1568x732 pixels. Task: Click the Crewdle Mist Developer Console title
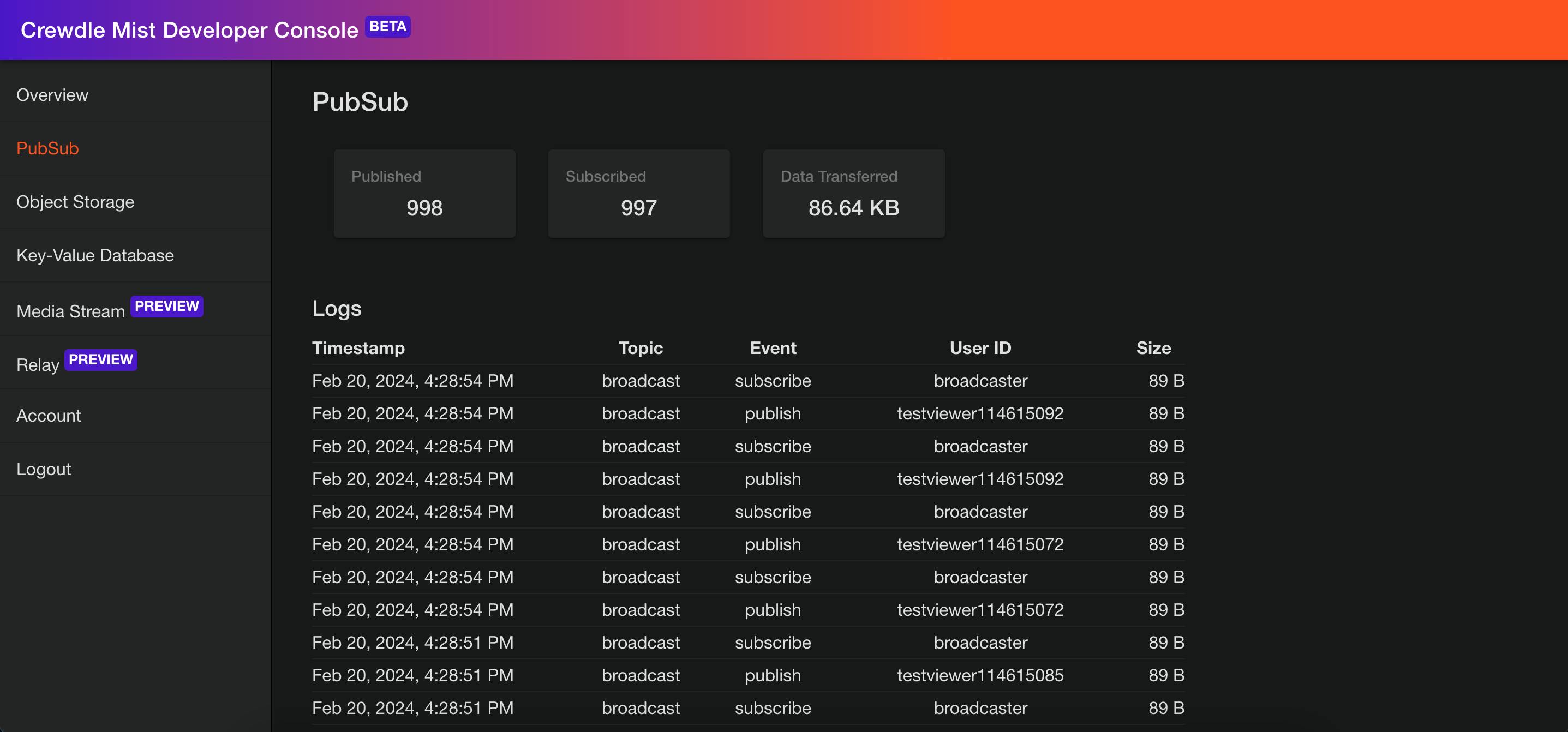pyautogui.click(x=189, y=30)
